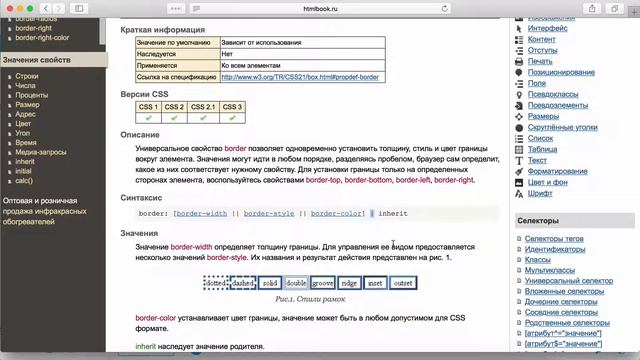
Task: Click the grid icon beside Таблица
Action: tap(519, 150)
